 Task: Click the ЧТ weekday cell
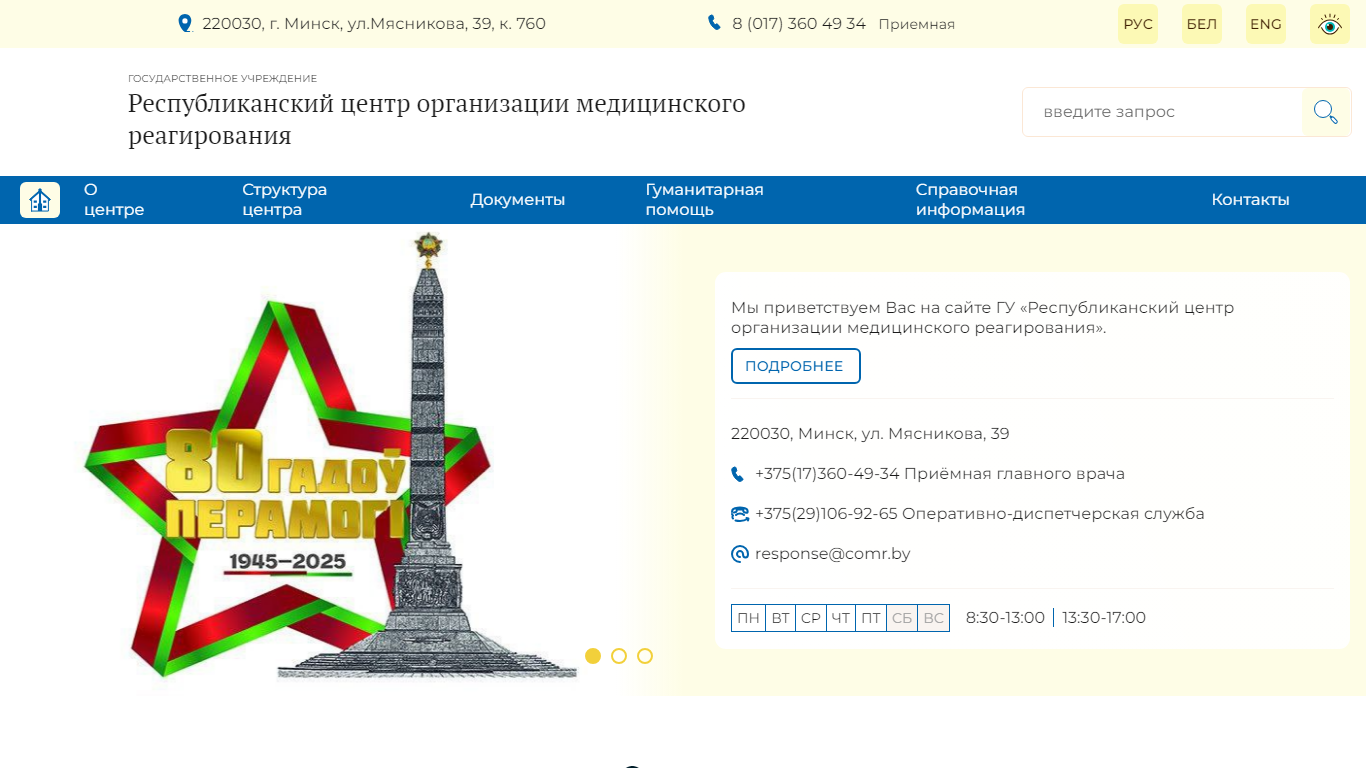click(841, 618)
